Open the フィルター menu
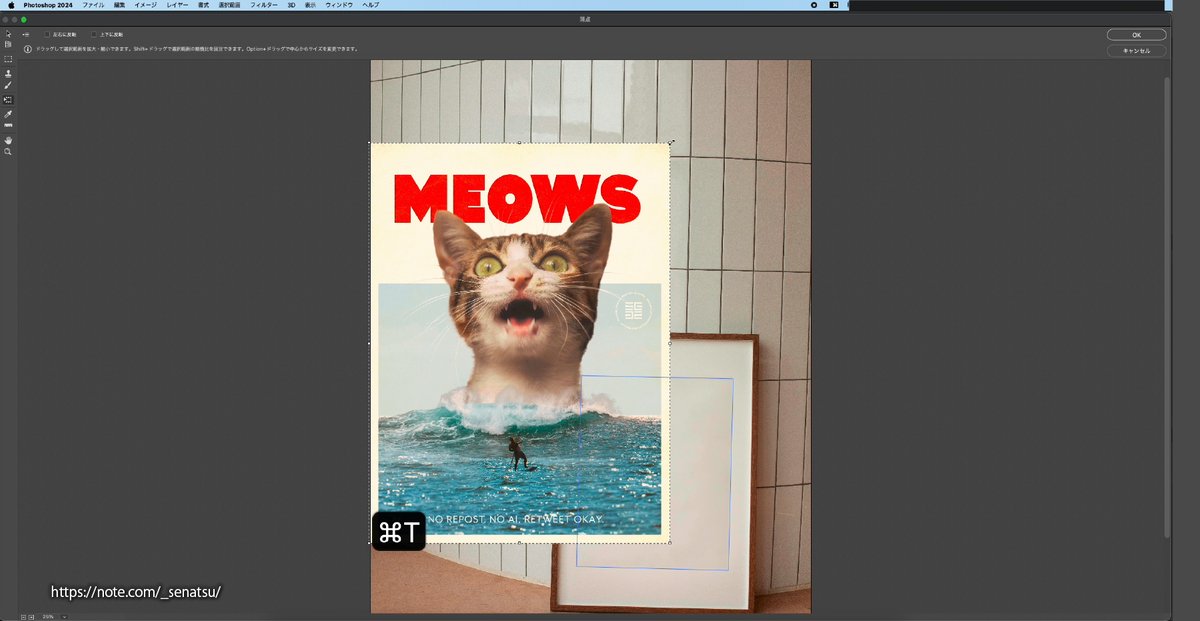 click(264, 5)
